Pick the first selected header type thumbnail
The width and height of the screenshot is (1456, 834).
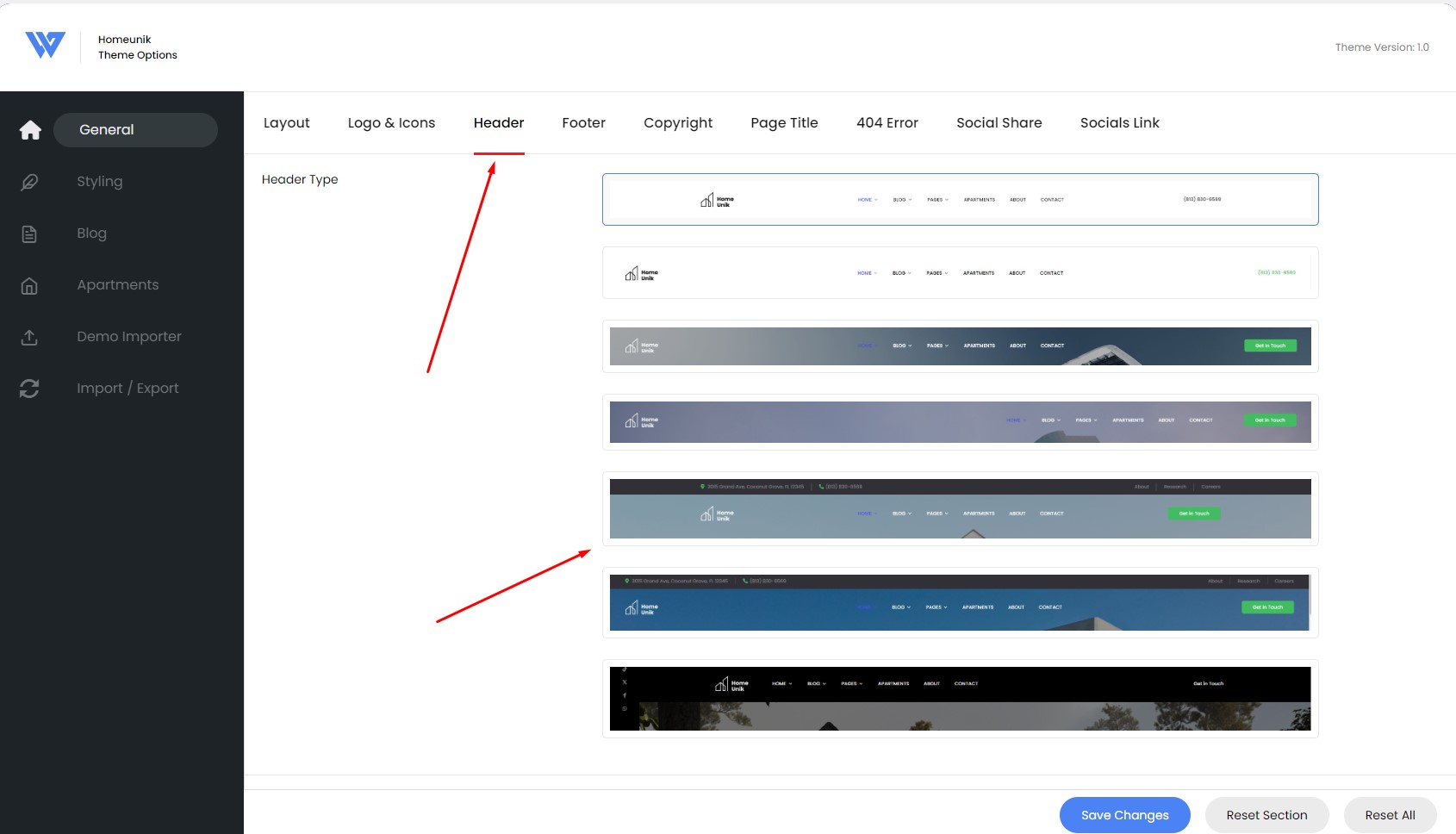[960, 200]
